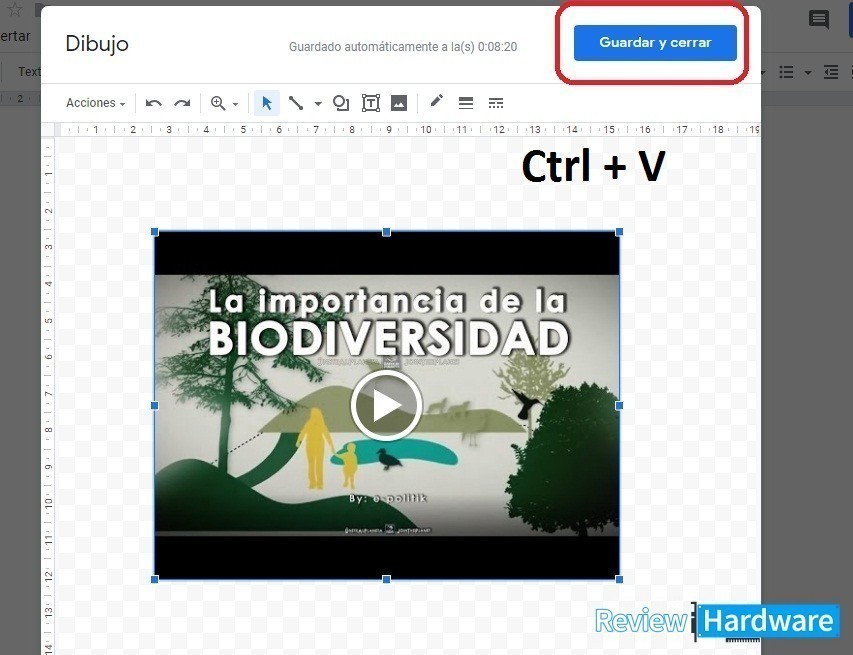Click the decrease indent icon in Docs toolbar
Image resolution: width=853 pixels, height=655 pixels.
(x=831, y=72)
